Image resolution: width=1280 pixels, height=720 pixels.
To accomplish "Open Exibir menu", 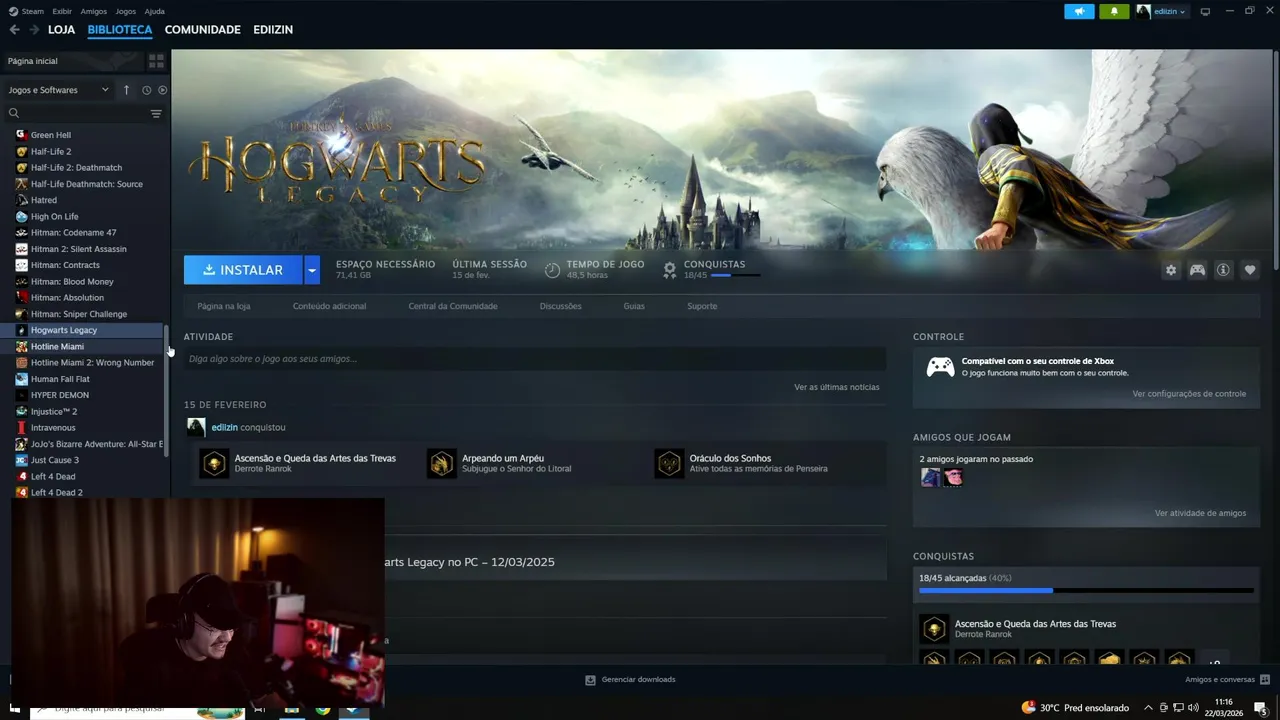I will tap(62, 11).
